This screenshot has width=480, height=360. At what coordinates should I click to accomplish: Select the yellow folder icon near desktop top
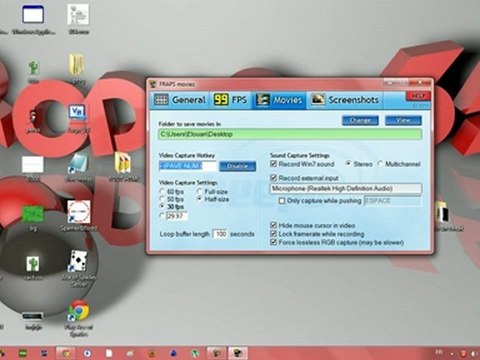[x=77, y=64]
